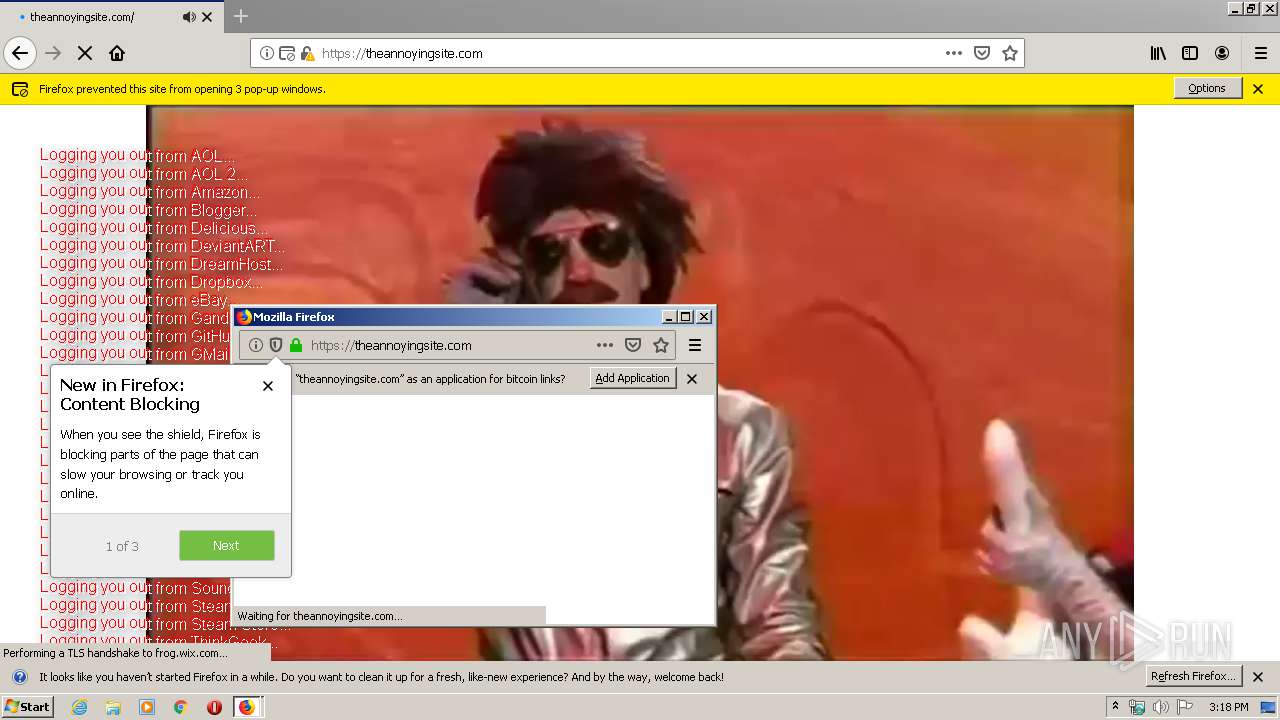This screenshot has height=720, width=1280.
Task: Launch Internet Explorer from taskbar
Action: coord(79,707)
